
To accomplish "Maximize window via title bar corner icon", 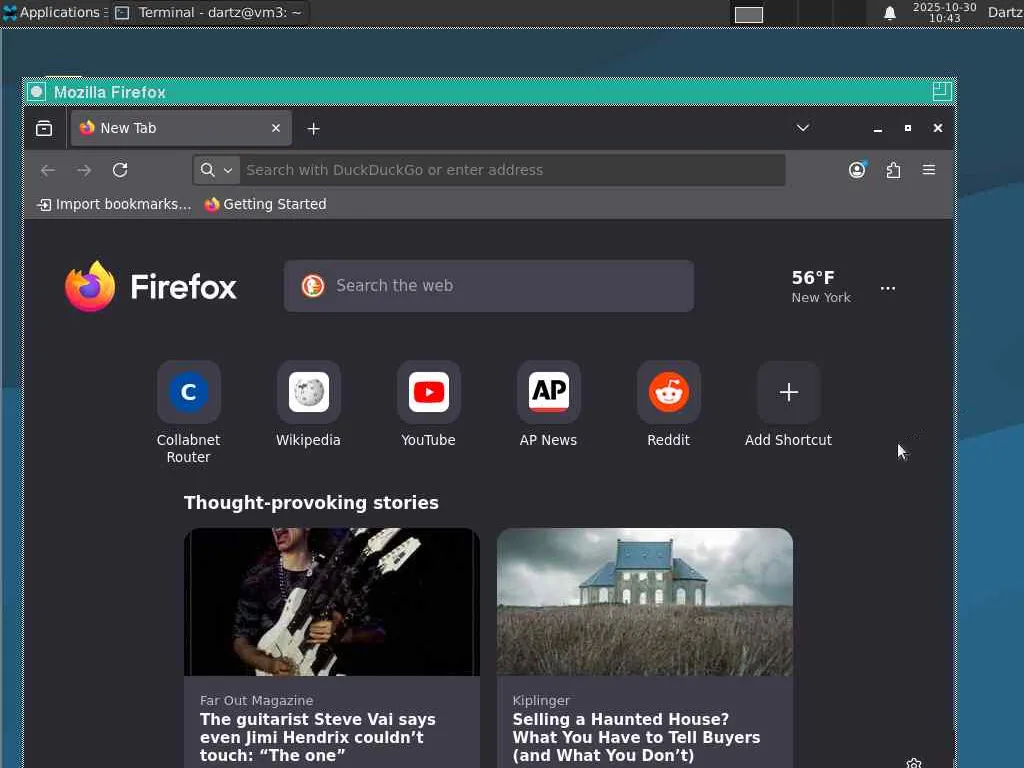I will tap(942, 91).
